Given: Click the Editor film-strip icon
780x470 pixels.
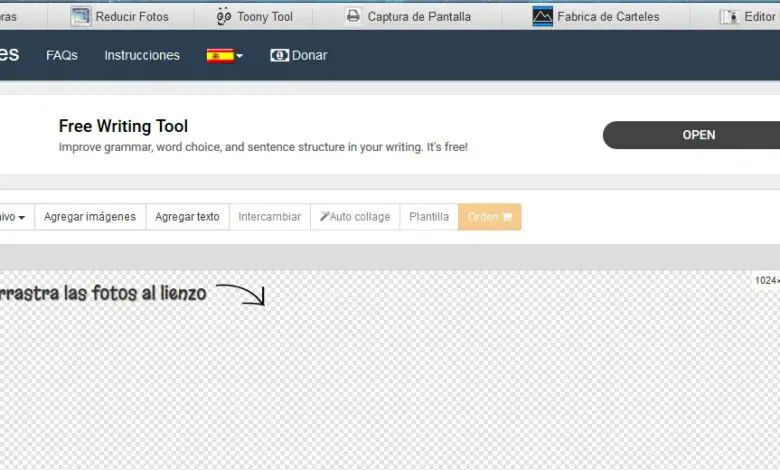Looking at the screenshot, I should click(731, 16).
